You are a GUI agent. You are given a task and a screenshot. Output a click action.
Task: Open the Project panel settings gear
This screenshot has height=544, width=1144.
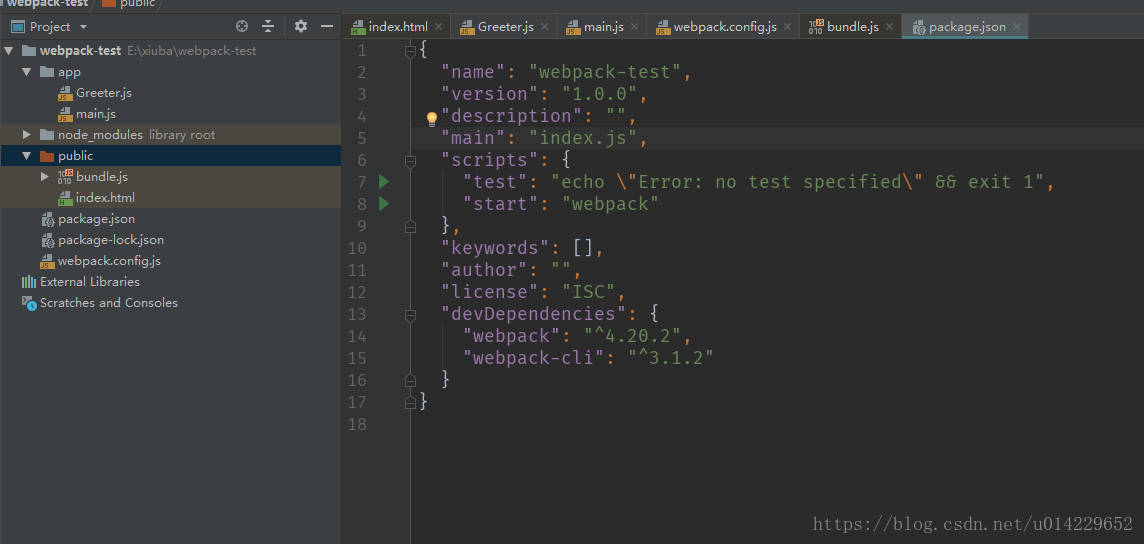pos(301,26)
